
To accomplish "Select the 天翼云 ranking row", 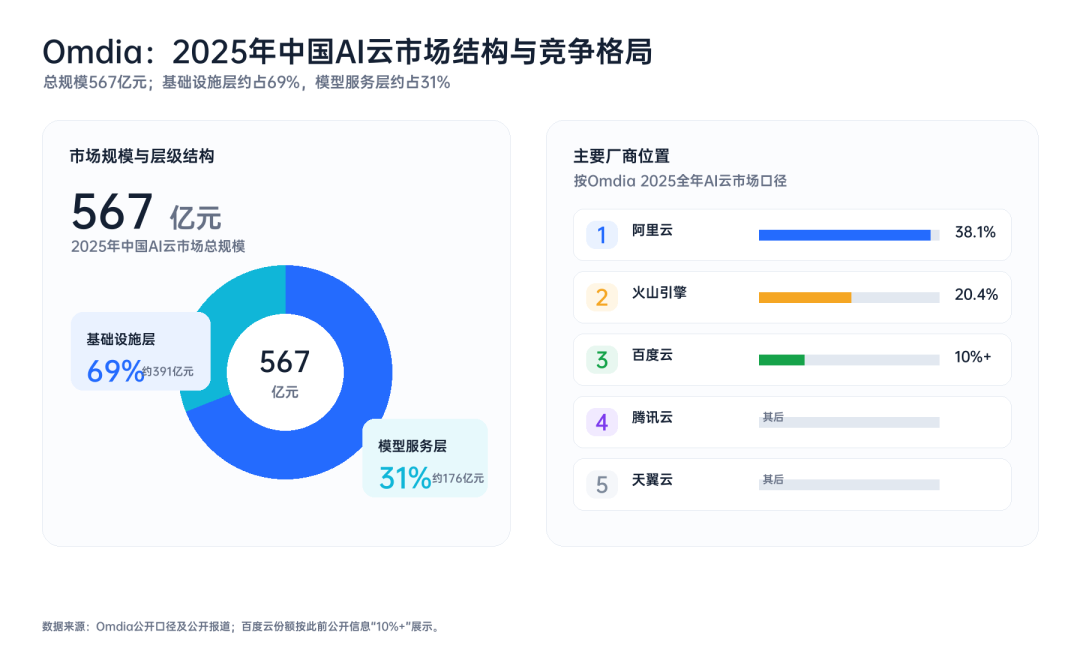I will (x=792, y=485).
